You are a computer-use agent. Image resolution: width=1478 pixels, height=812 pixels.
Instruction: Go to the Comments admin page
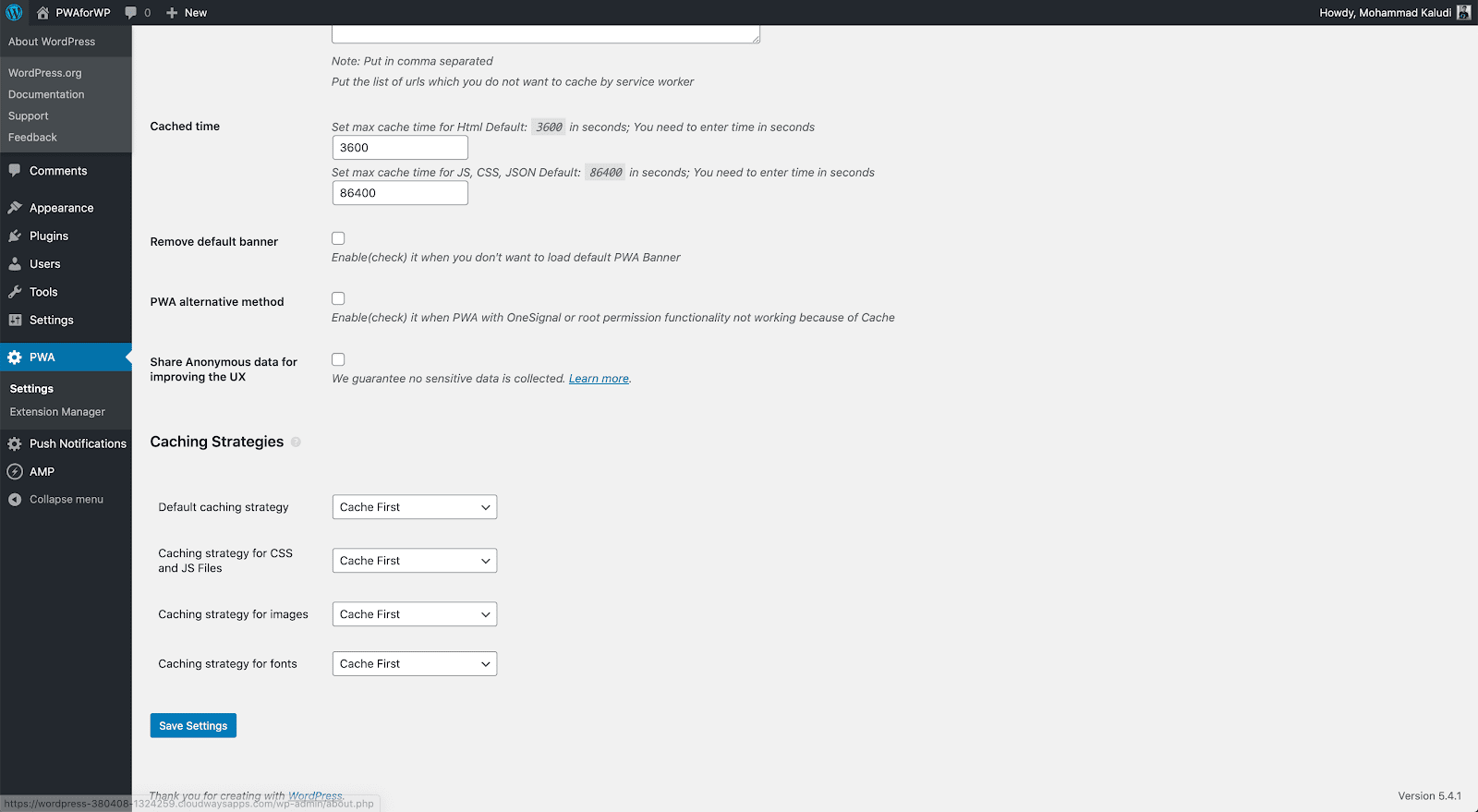(x=58, y=171)
